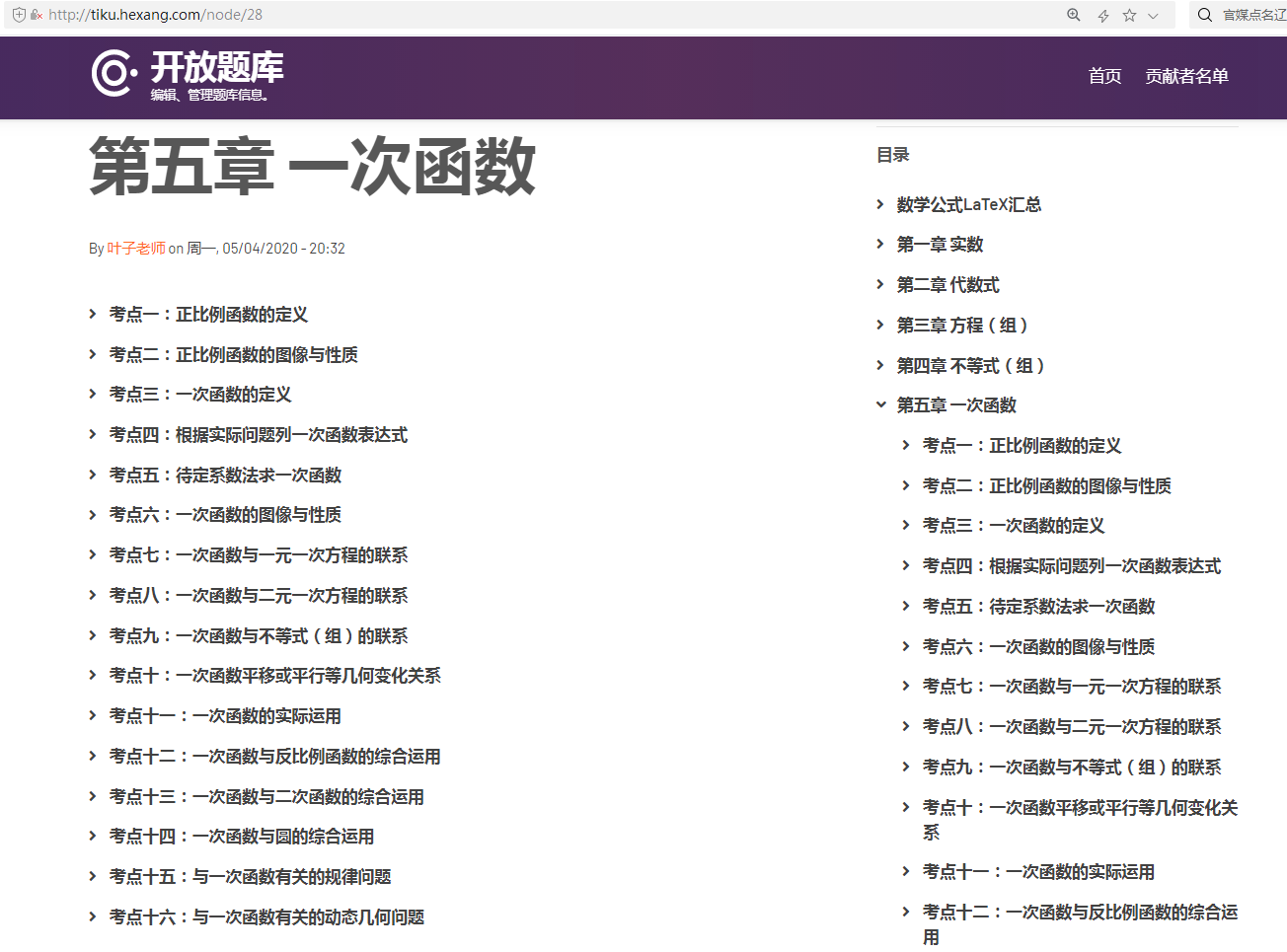
Task: Open main list 考点六：一次函数的图像与性质
Action: tap(225, 514)
